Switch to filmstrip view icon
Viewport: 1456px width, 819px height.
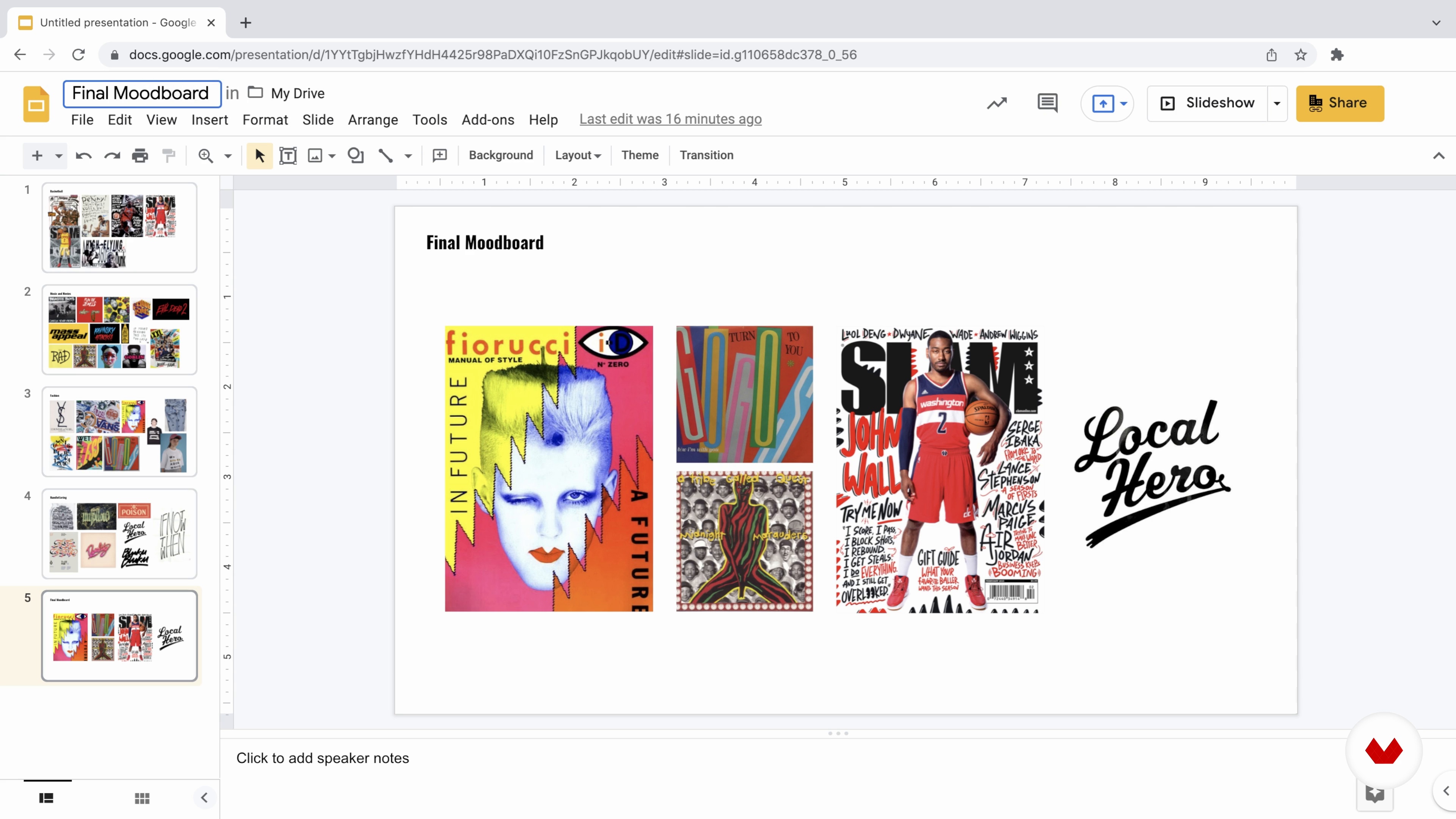[x=46, y=798]
